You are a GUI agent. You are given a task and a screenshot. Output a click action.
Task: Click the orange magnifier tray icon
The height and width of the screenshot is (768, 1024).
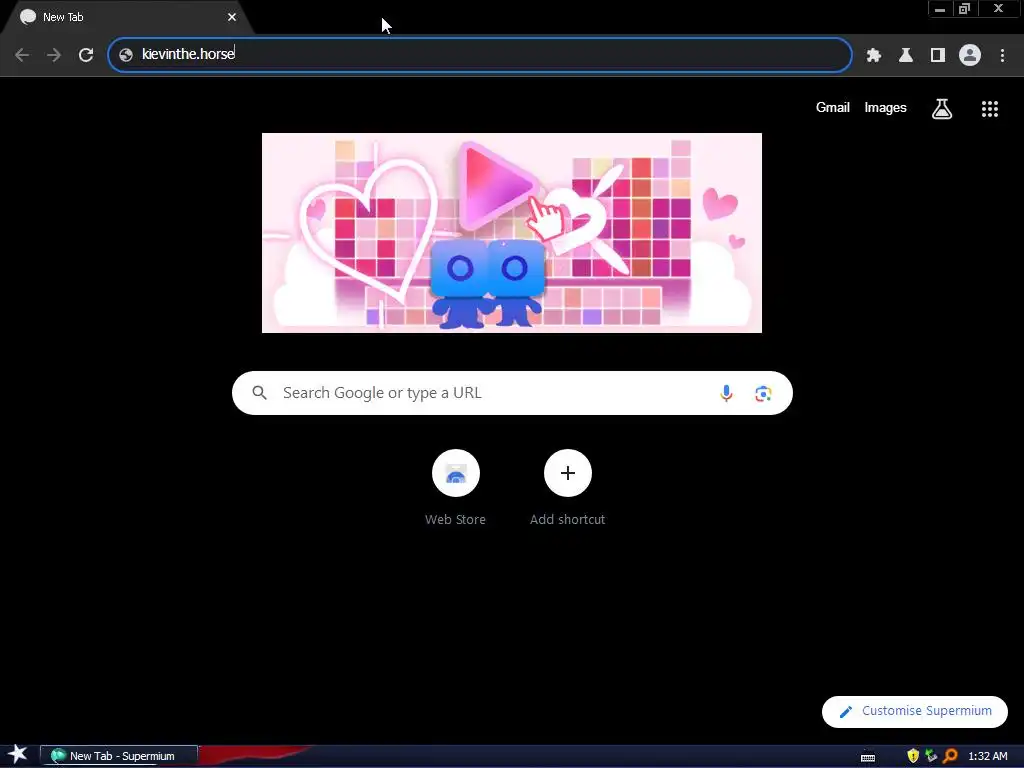pos(950,756)
